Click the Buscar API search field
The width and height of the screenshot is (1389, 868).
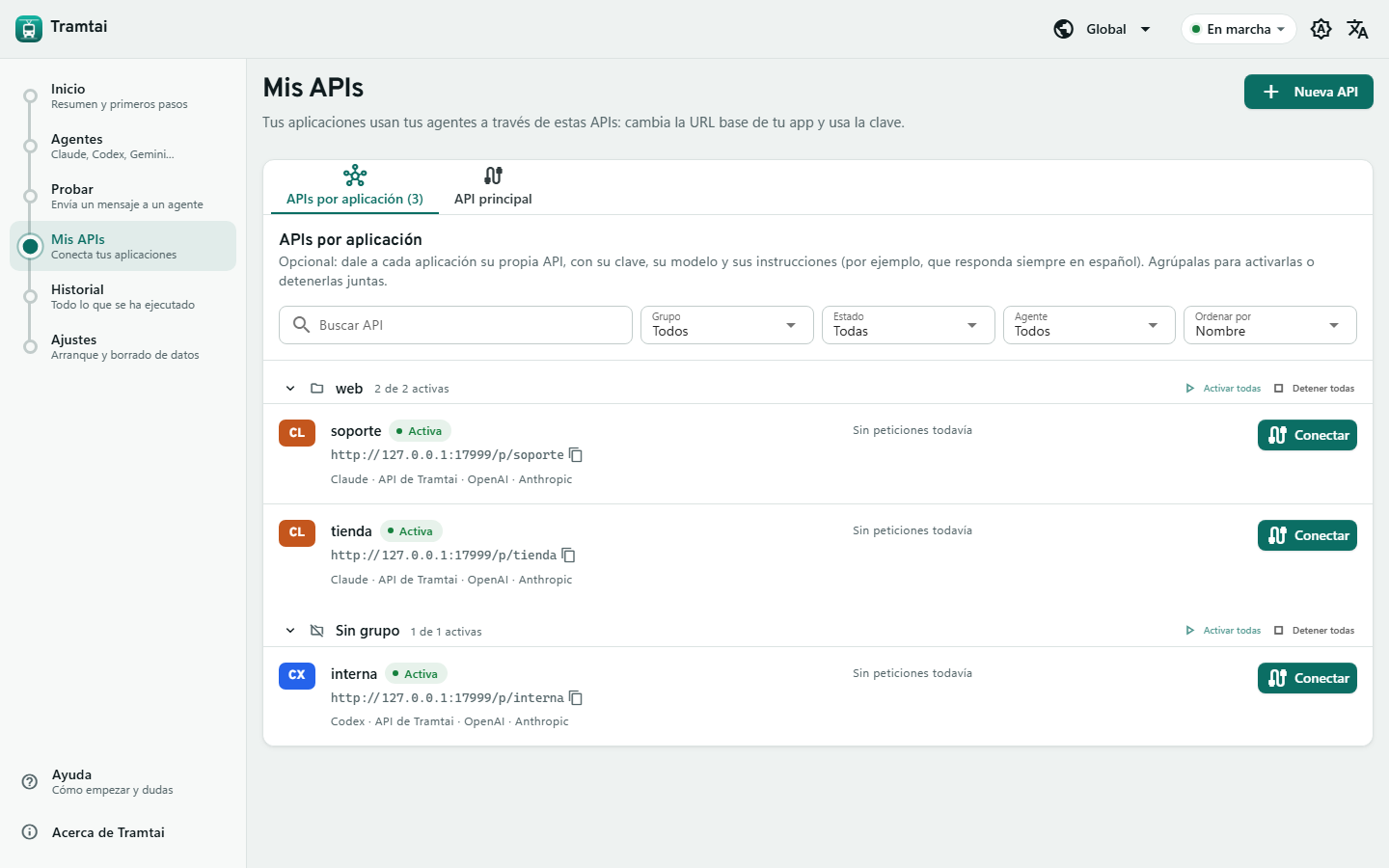click(x=455, y=325)
